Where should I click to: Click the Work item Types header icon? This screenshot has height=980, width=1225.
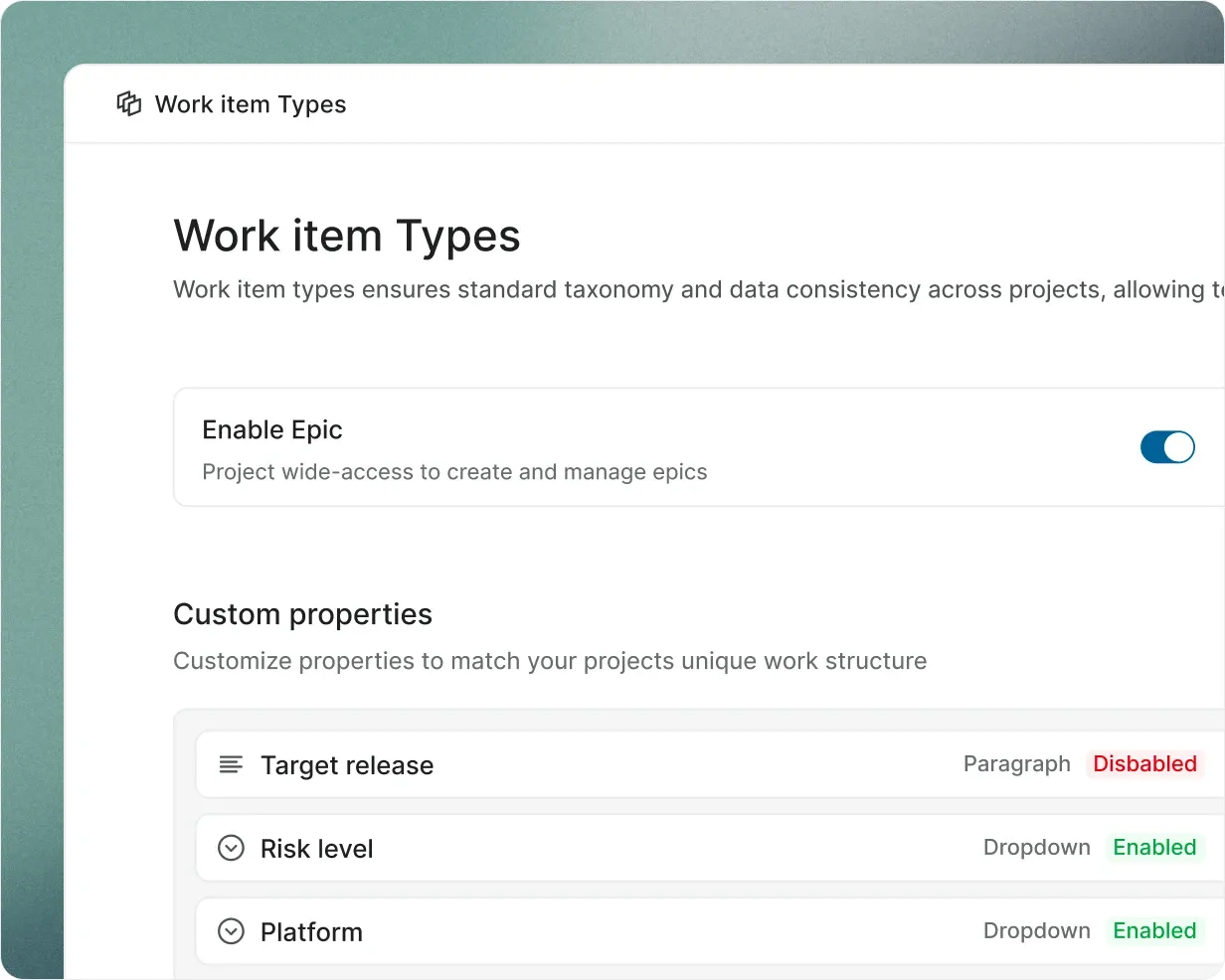click(129, 103)
